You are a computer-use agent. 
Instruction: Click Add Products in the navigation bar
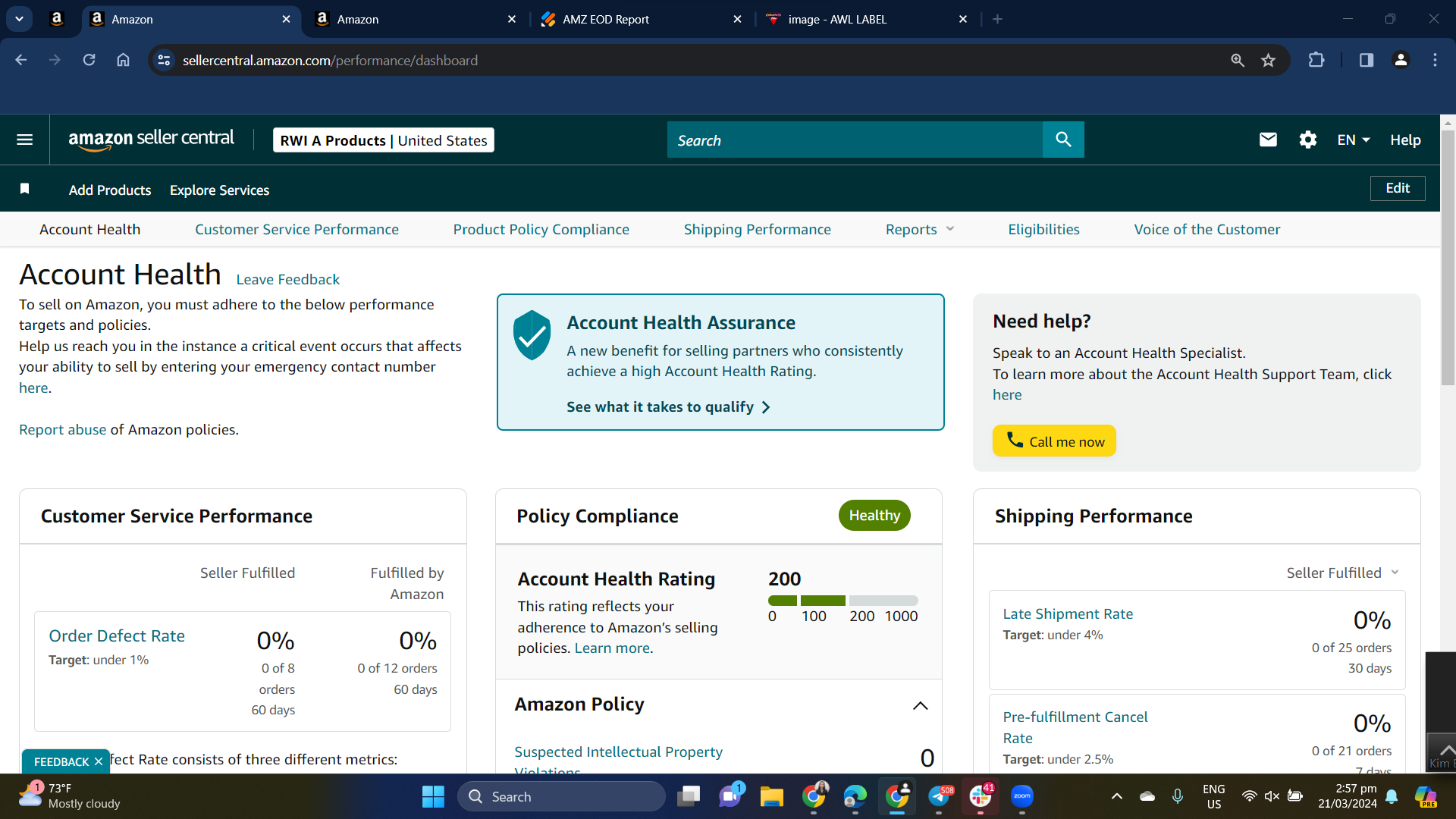110,190
